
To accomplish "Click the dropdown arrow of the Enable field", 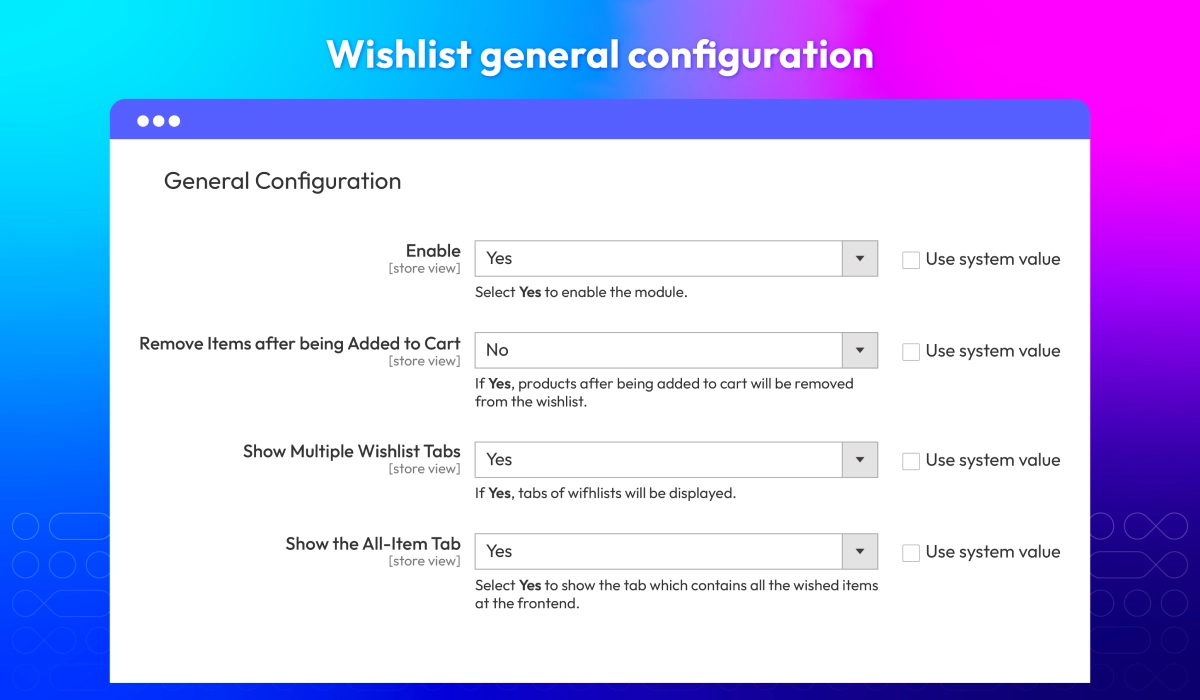I will click(859, 259).
